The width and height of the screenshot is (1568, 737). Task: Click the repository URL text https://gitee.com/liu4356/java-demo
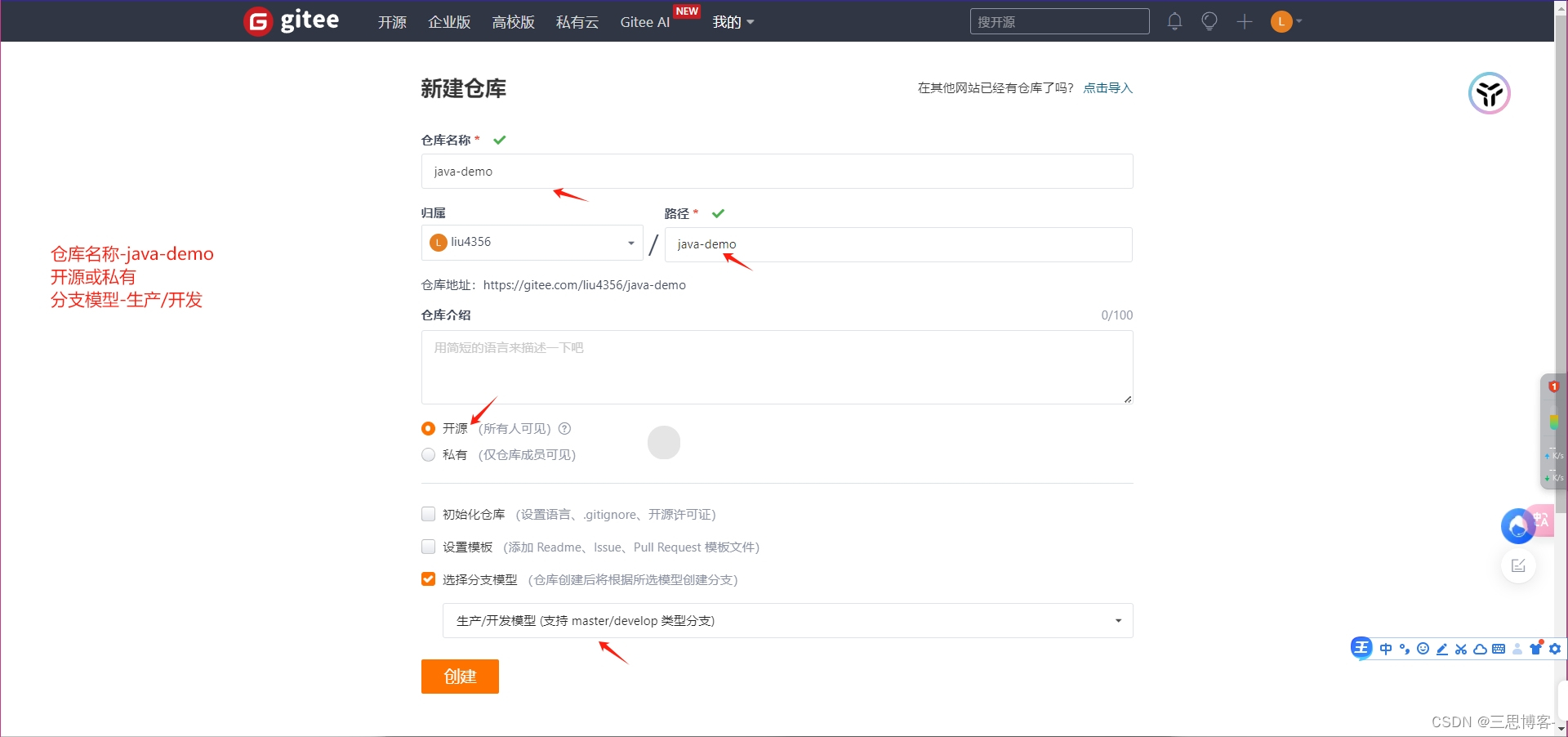[x=584, y=284]
